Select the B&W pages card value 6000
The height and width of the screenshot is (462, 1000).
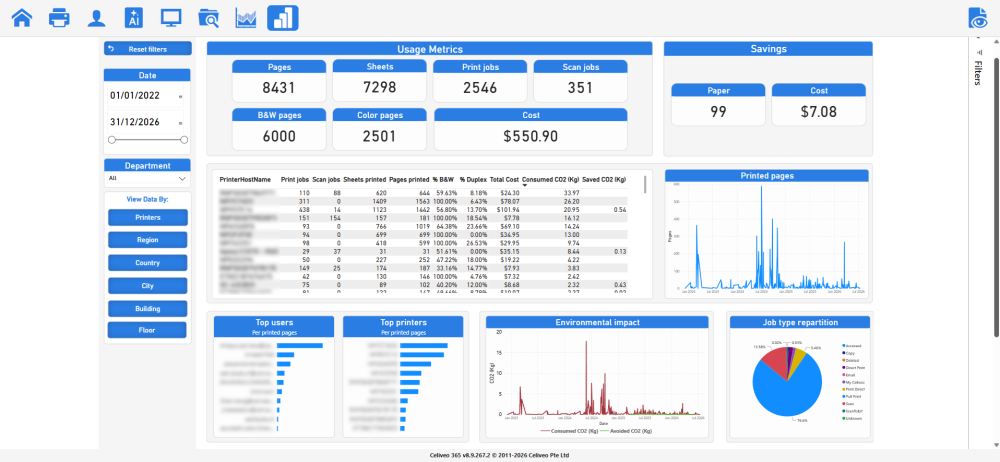pos(279,136)
